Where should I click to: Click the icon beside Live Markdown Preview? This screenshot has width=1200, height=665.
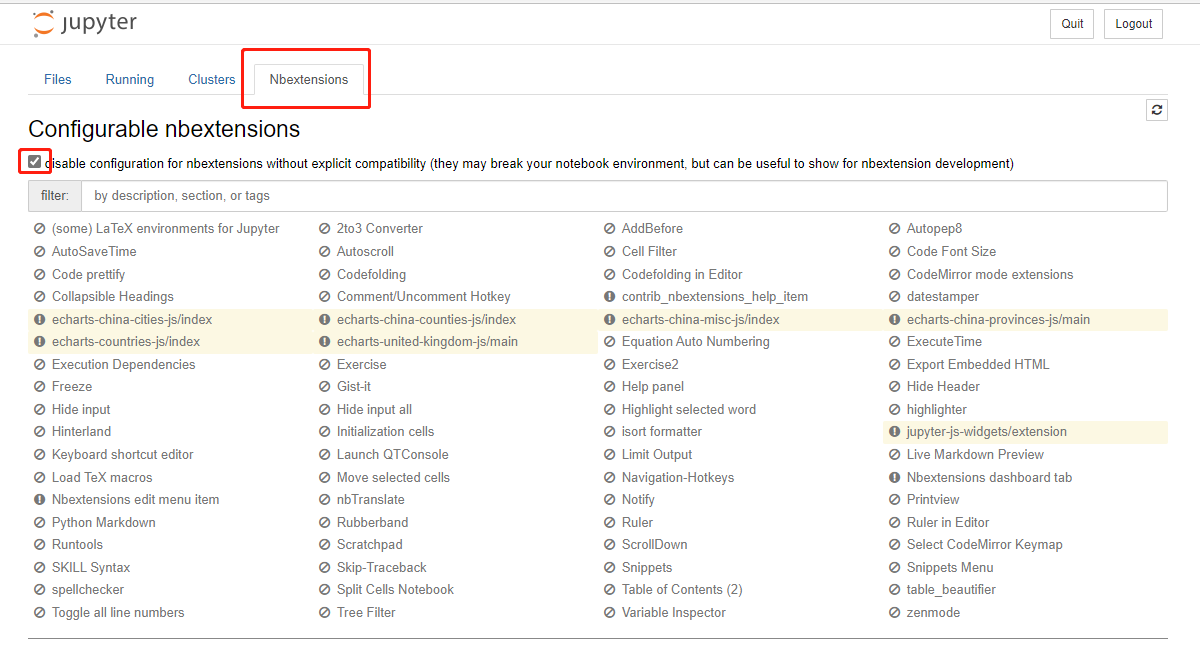(x=895, y=455)
